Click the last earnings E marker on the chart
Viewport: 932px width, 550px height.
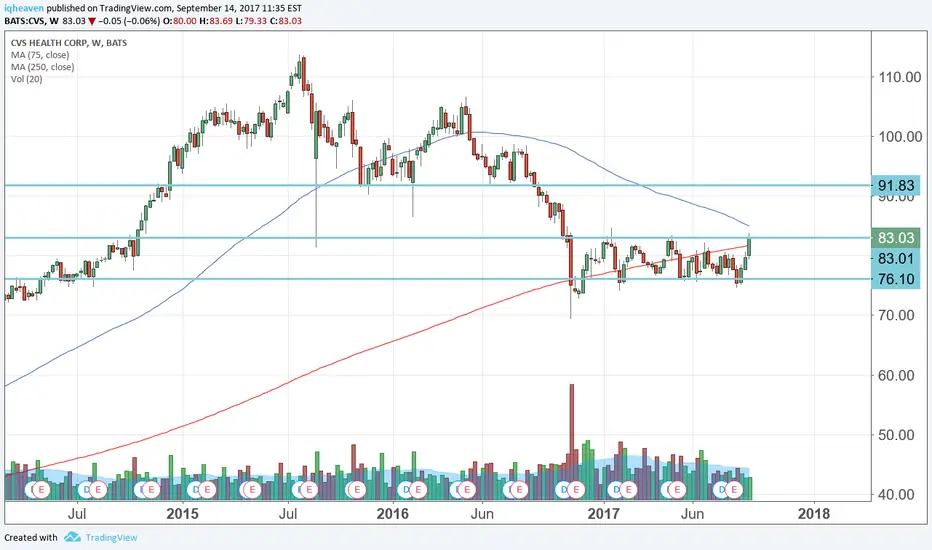point(734,490)
